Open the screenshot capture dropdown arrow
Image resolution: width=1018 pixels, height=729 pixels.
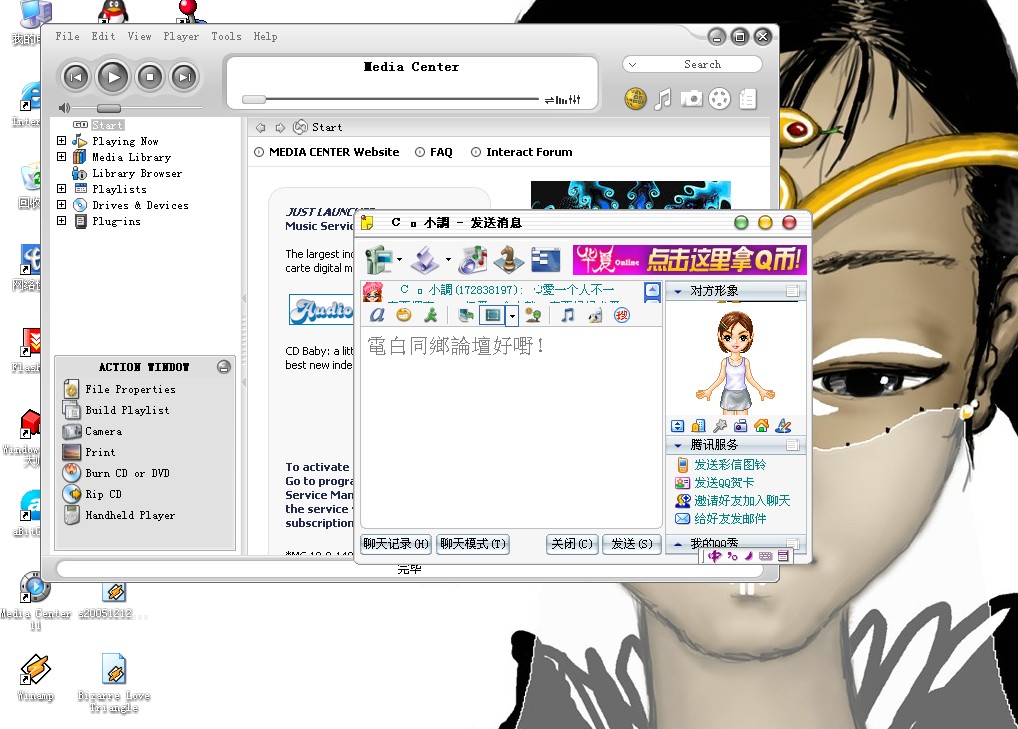pyautogui.click(x=512, y=315)
